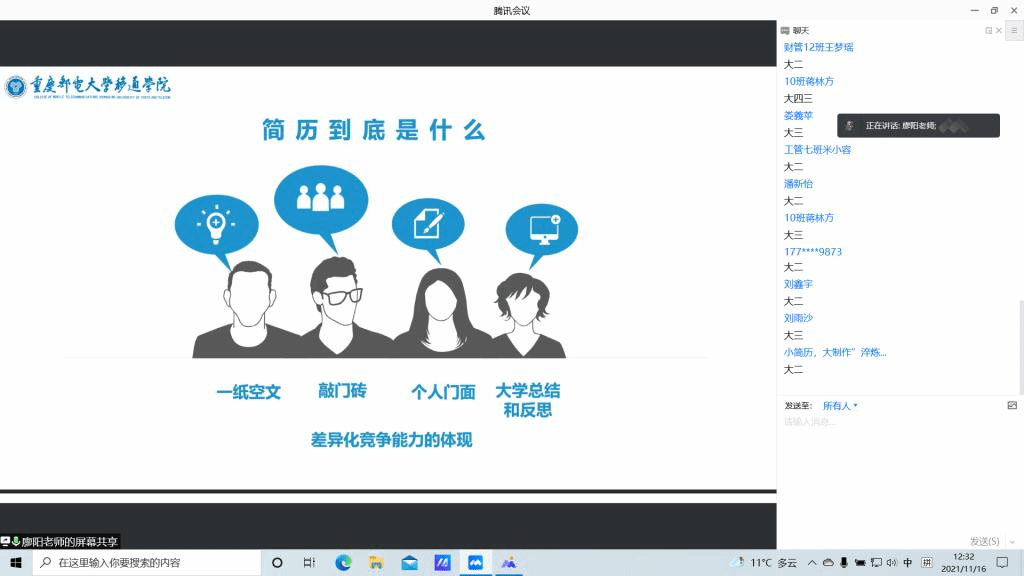Open Task View on the taskbar
1024x576 pixels.
point(309,563)
